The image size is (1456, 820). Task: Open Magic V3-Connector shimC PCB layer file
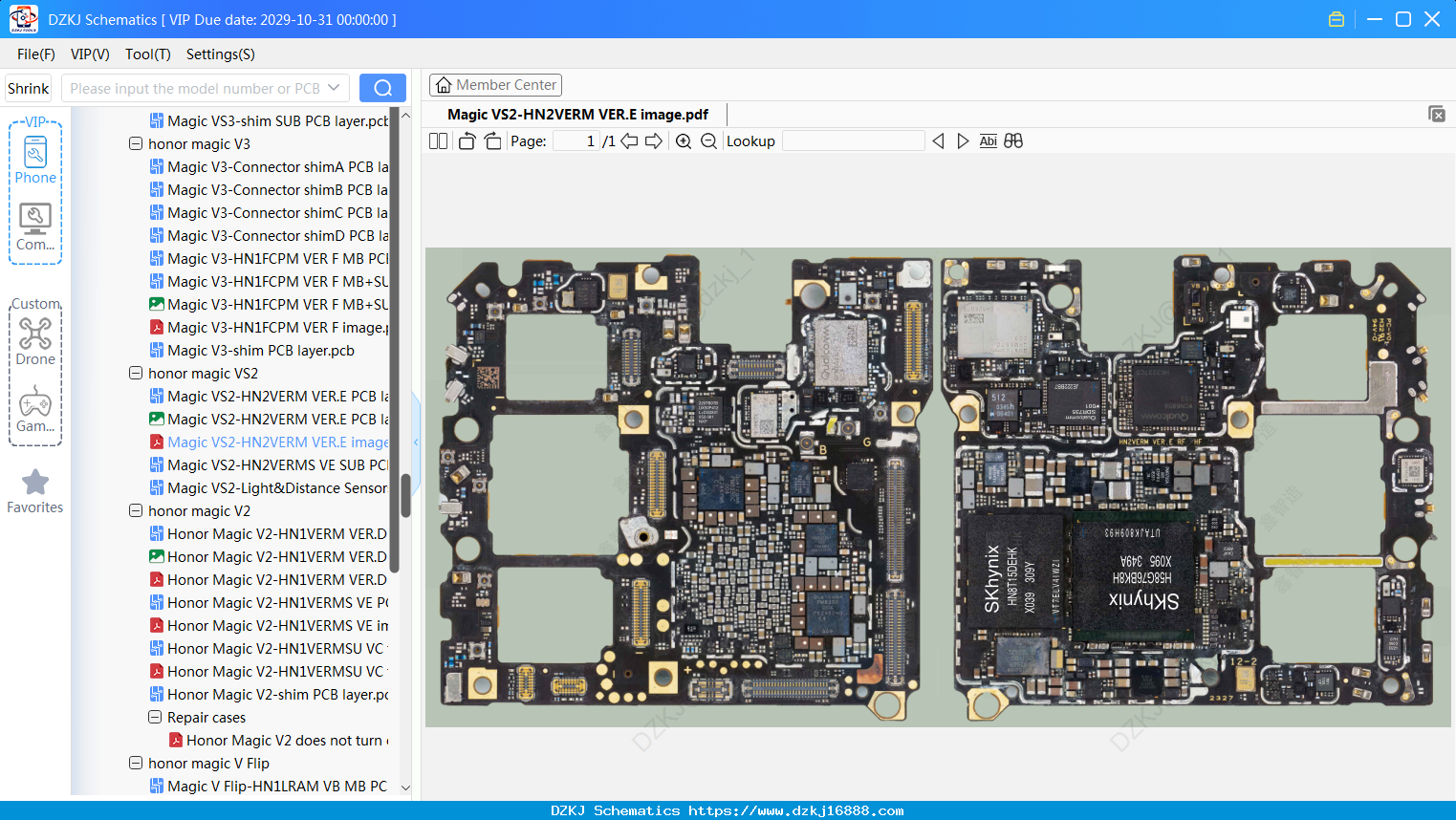pos(278,213)
